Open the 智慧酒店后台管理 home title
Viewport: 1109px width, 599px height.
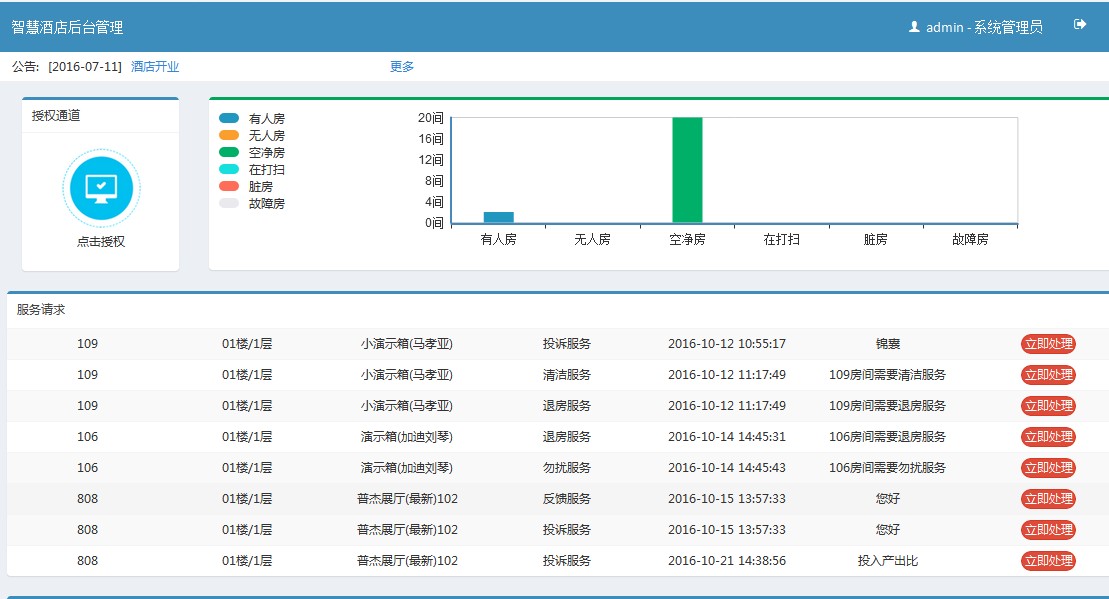point(68,27)
